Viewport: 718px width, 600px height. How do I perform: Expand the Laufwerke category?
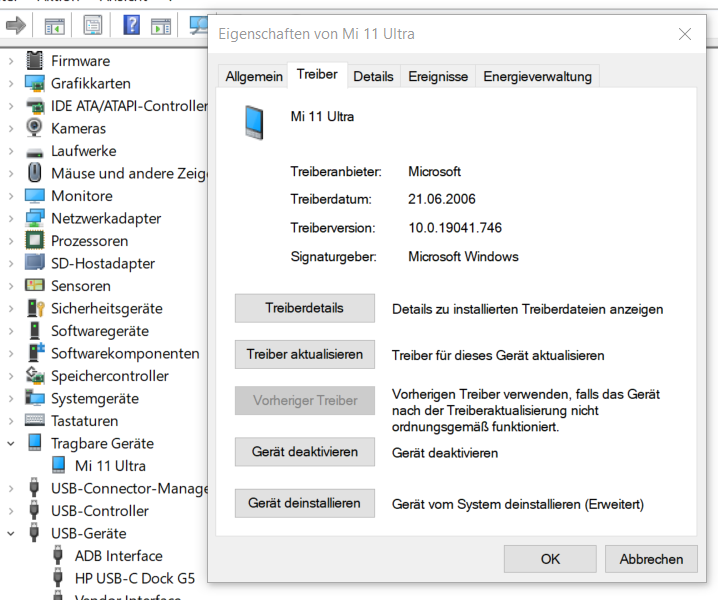pos(11,151)
